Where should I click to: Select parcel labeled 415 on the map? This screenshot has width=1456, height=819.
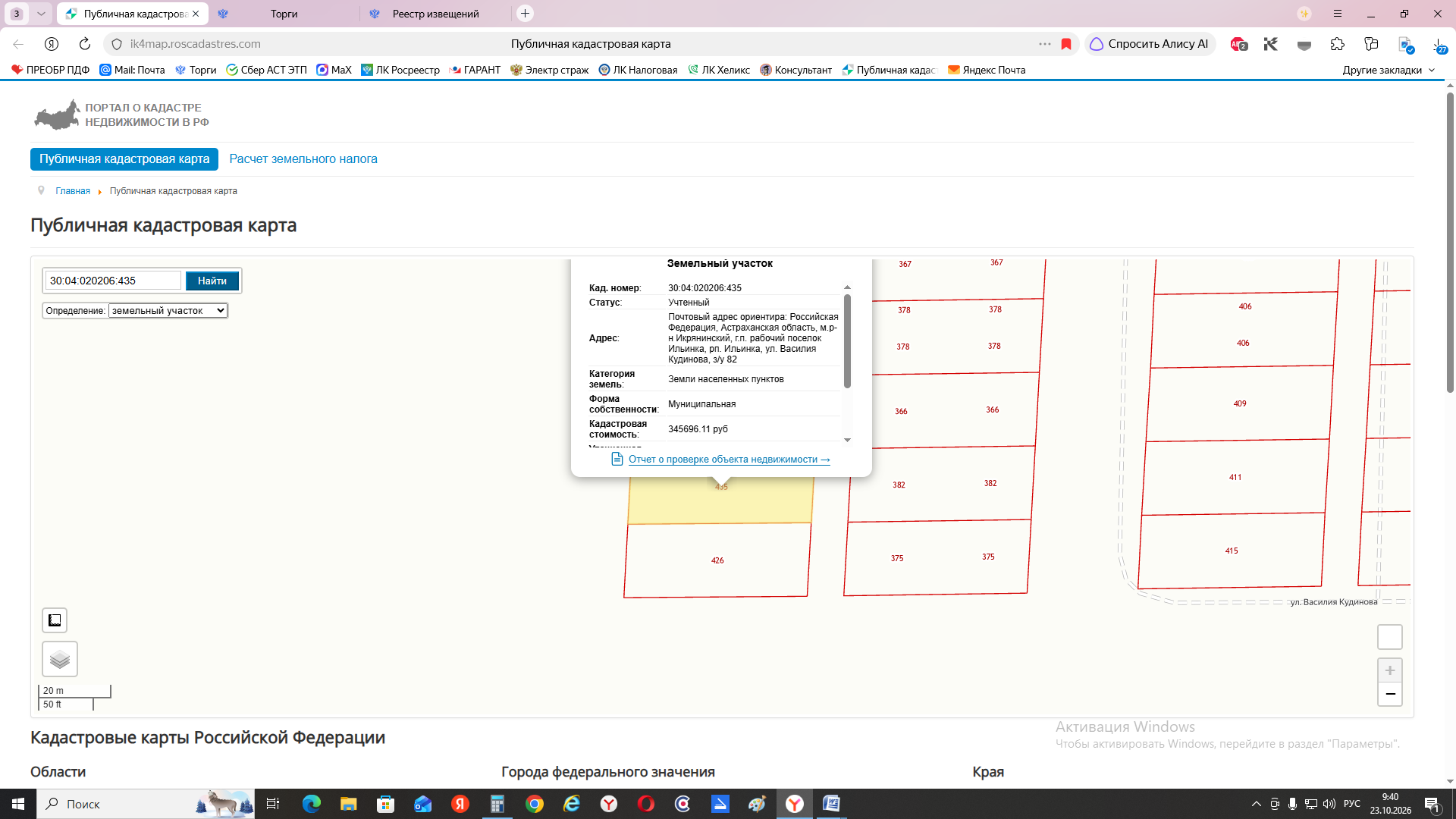[x=1232, y=551]
